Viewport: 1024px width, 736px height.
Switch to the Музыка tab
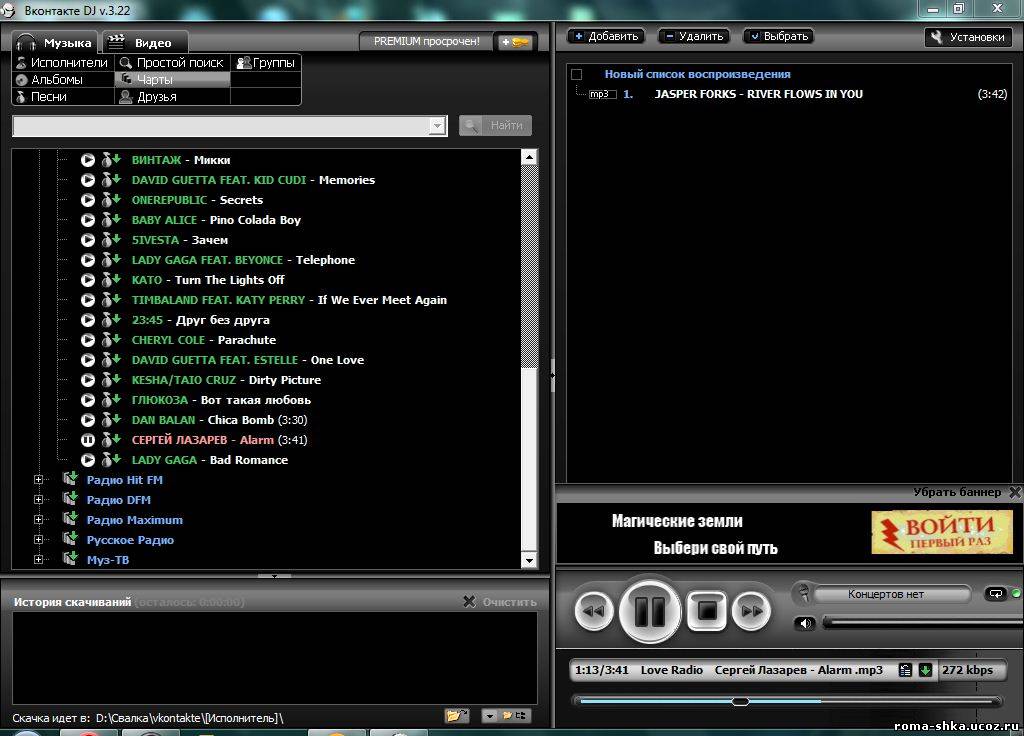(56, 42)
